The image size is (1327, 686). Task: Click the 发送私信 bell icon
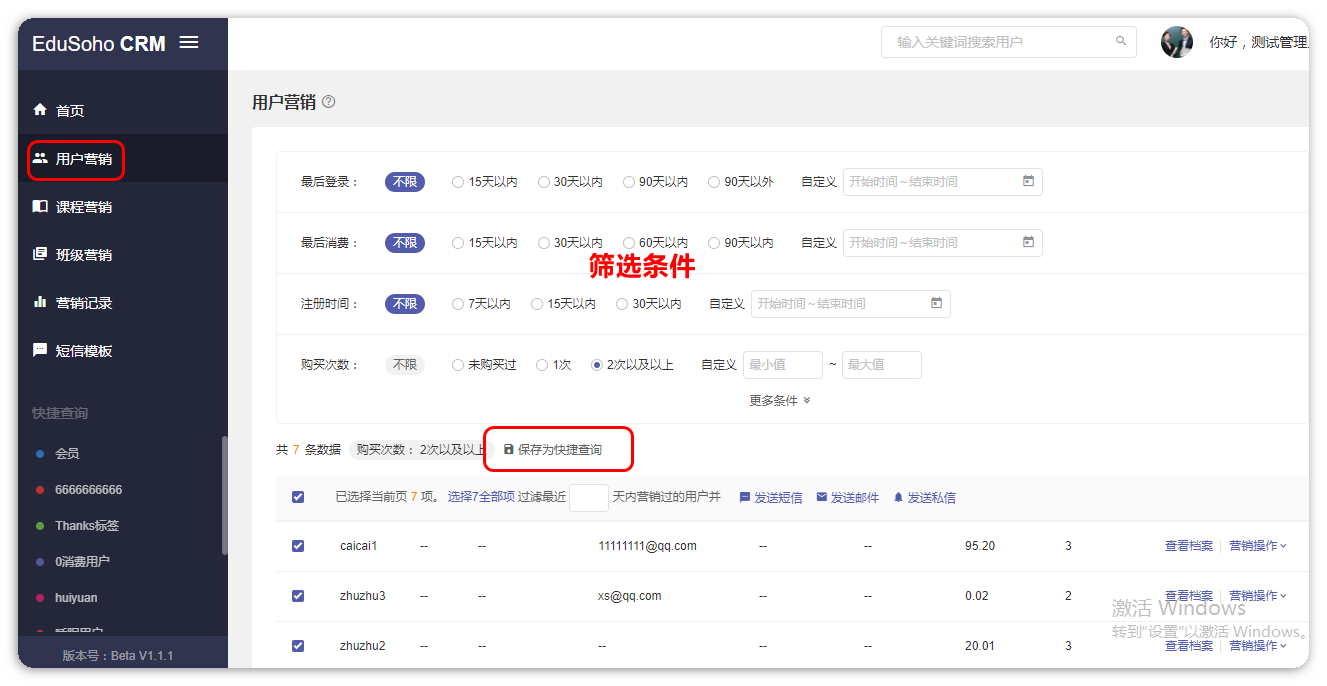pyautogui.click(x=898, y=497)
